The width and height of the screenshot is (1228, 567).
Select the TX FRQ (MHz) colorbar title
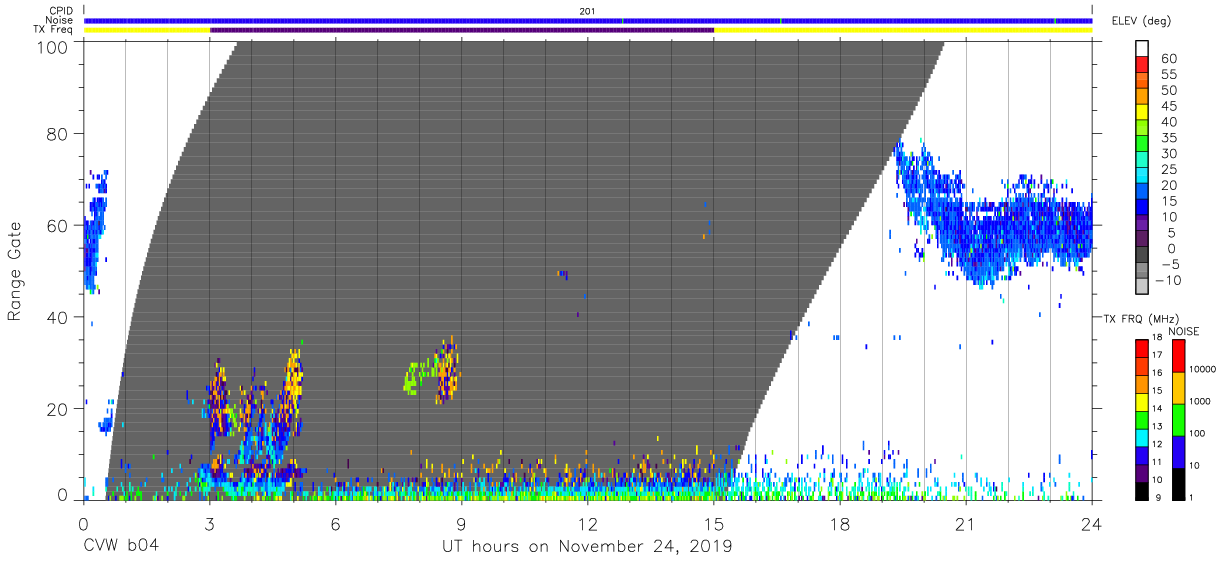tap(1141, 319)
